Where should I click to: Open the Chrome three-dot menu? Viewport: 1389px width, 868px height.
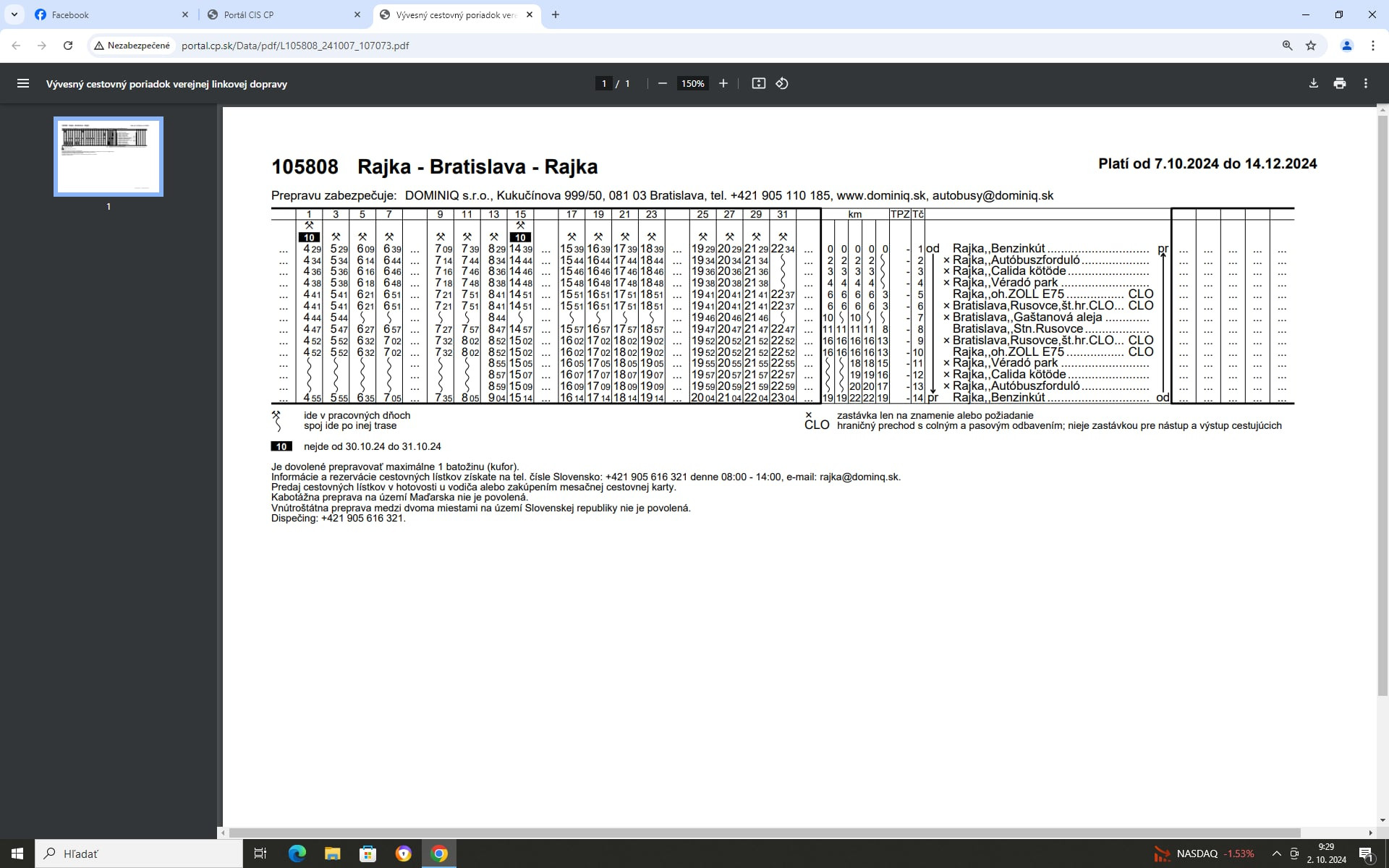click(x=1372, y=45)
